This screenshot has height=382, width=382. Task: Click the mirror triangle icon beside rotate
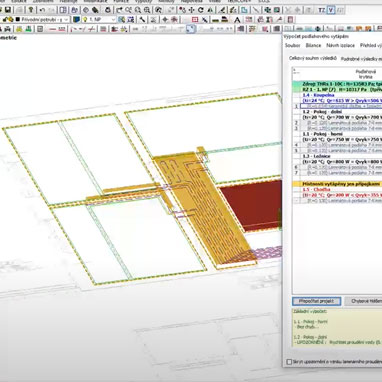pyautogui.click(x=210, y=10)
